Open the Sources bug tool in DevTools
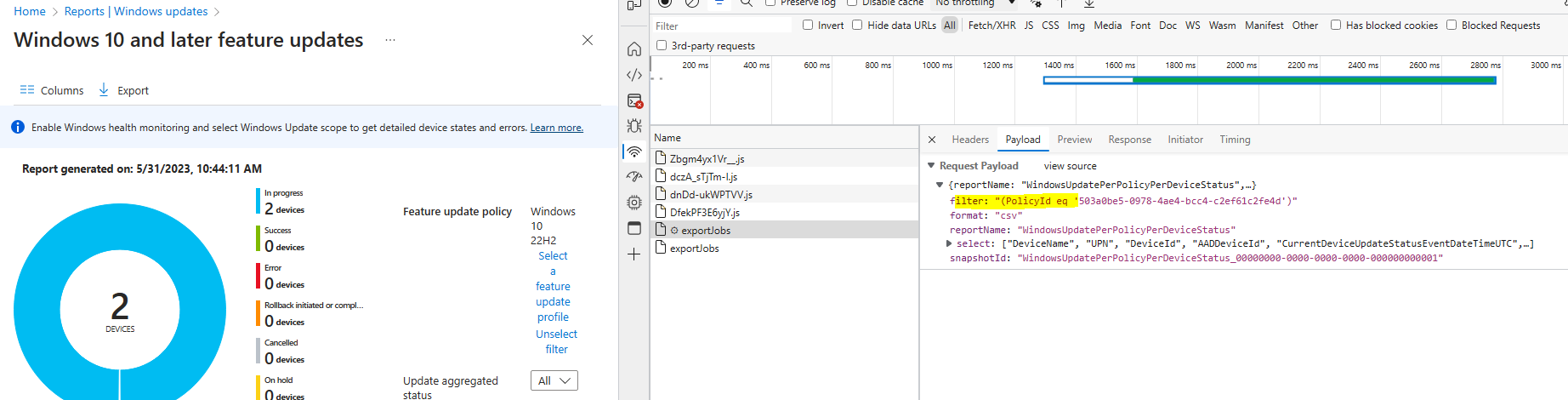The width and height of the screenshot is (1568, 400). point(634,126)
